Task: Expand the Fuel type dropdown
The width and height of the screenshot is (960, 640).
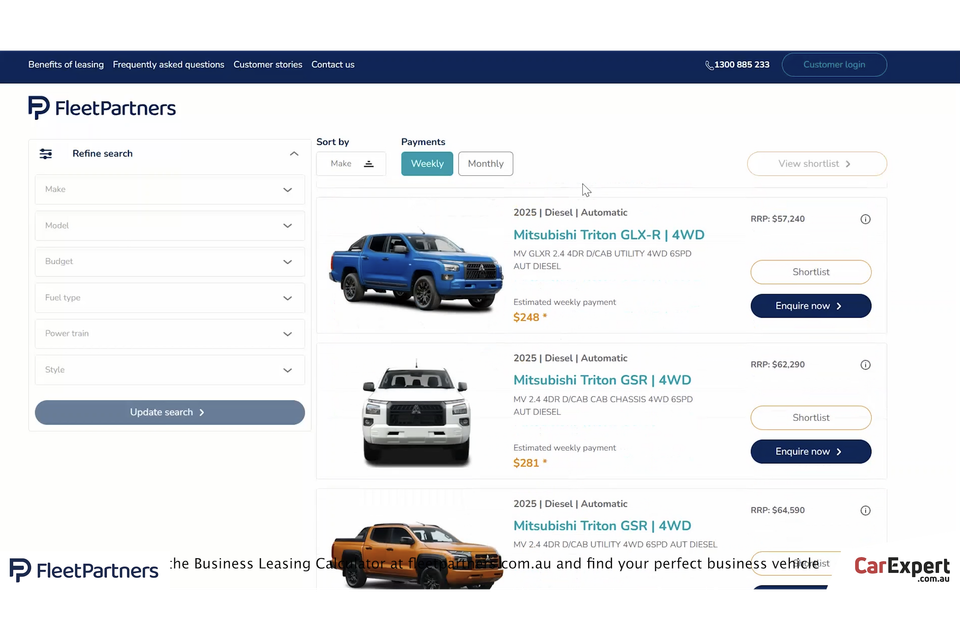Action: click(169, 298)
